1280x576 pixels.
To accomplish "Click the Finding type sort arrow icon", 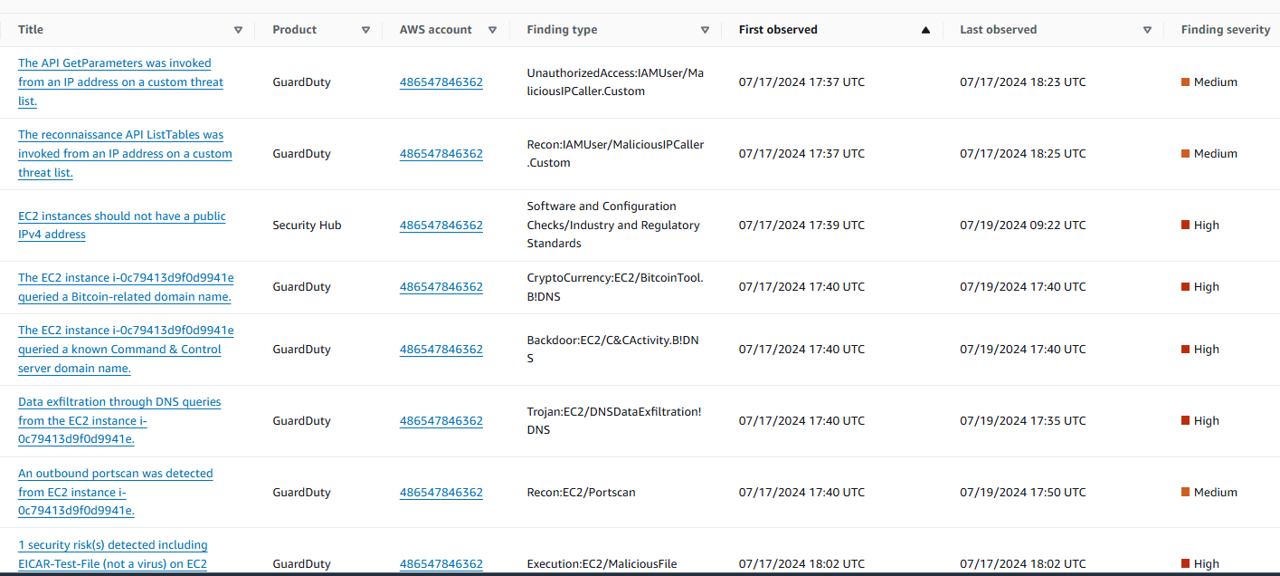I will (705, 30).
